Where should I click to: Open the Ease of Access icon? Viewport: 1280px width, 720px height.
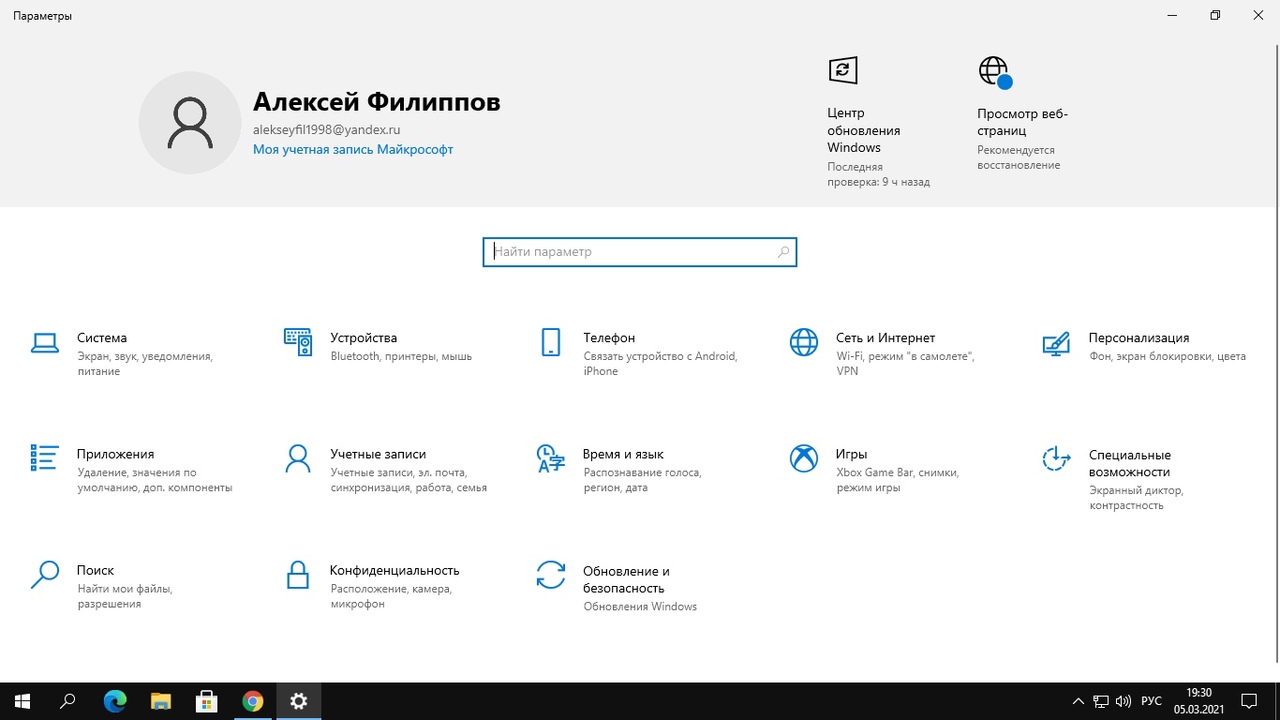point(1056,459)
